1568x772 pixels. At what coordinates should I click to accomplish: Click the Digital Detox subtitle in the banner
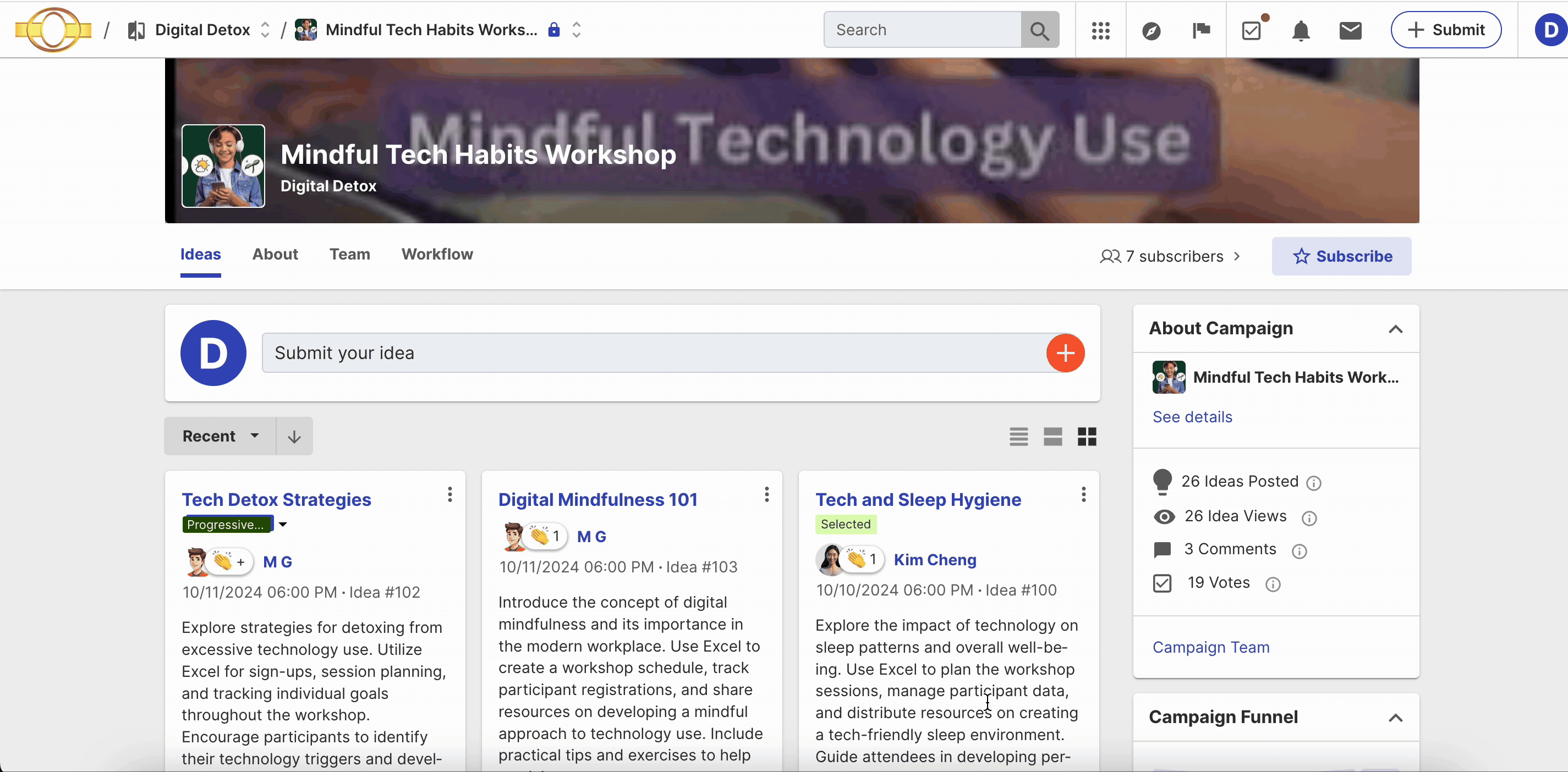pos(328,186)
